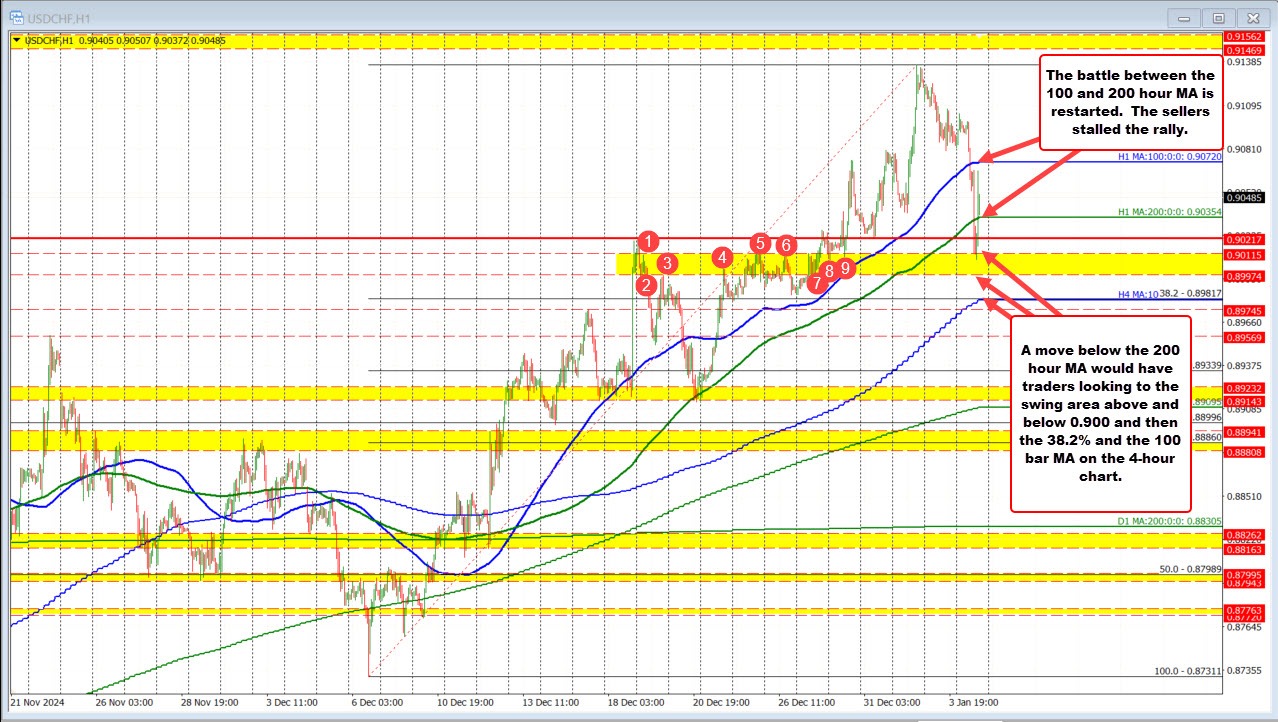Maximize the USDCHF,H1 chart window
Image resolution: width=1278 pixels, height=722 pixels.
[1218, 17]
